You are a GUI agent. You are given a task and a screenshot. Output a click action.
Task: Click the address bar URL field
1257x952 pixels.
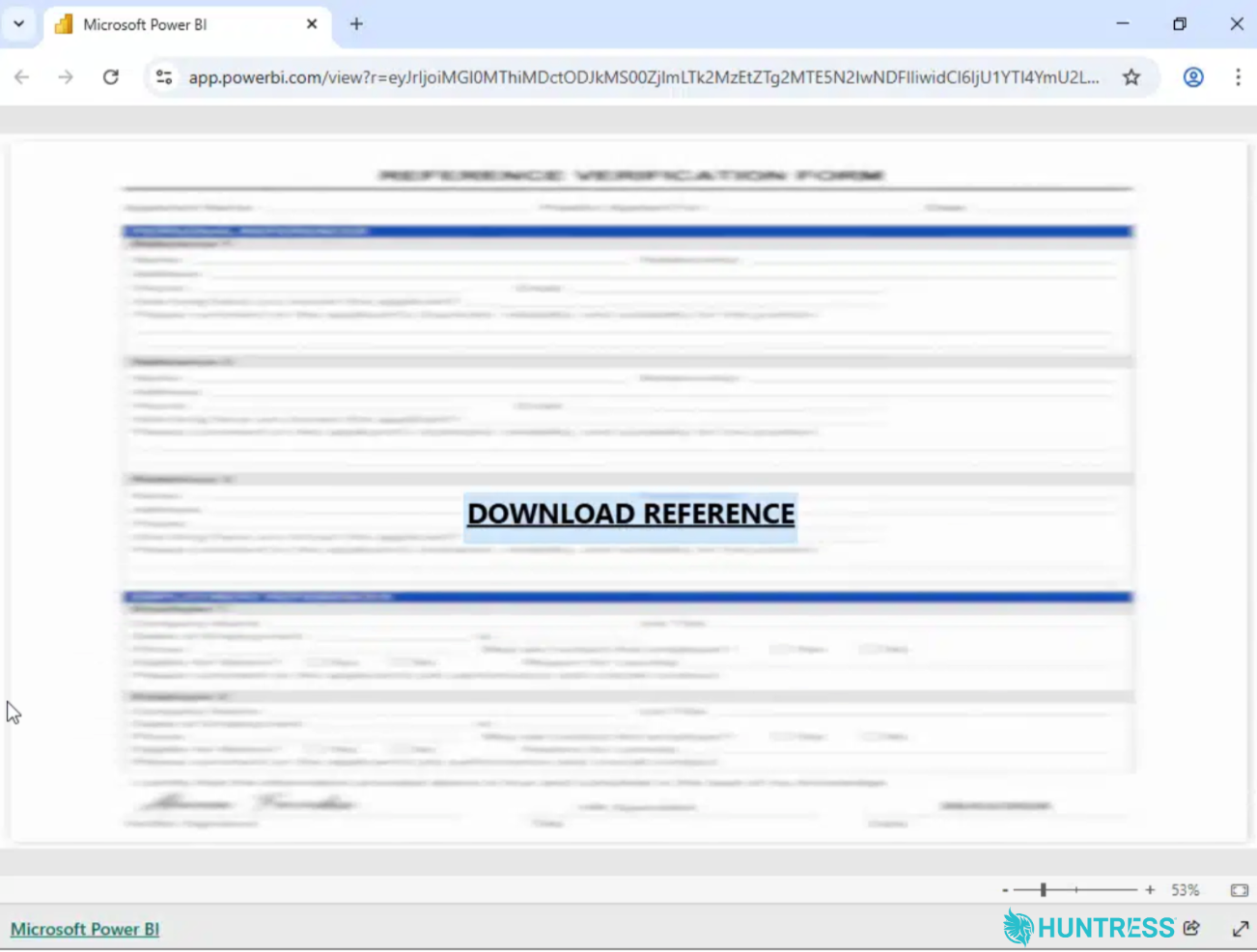point(643,77)
